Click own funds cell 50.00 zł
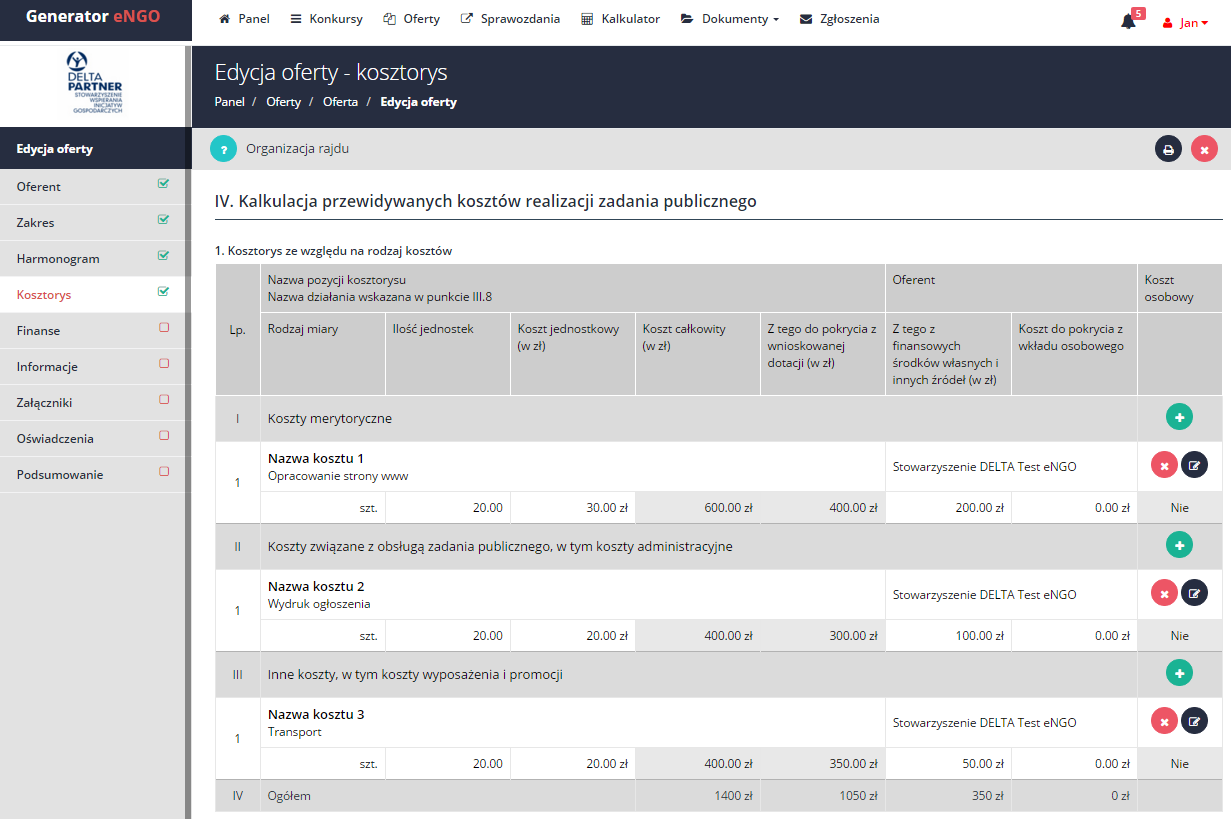 (x=948, y=764)
